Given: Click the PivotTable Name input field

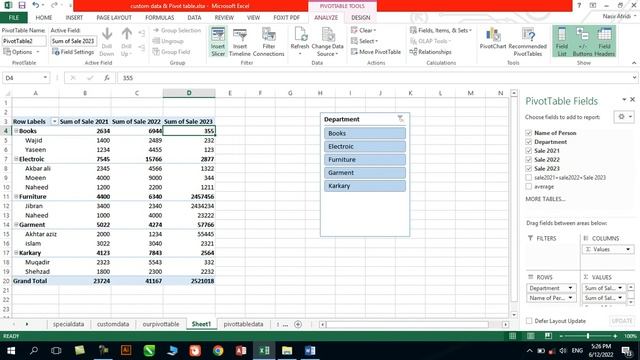Looking at the screenshot, I should pyautogui.click(x=24, y=41).
